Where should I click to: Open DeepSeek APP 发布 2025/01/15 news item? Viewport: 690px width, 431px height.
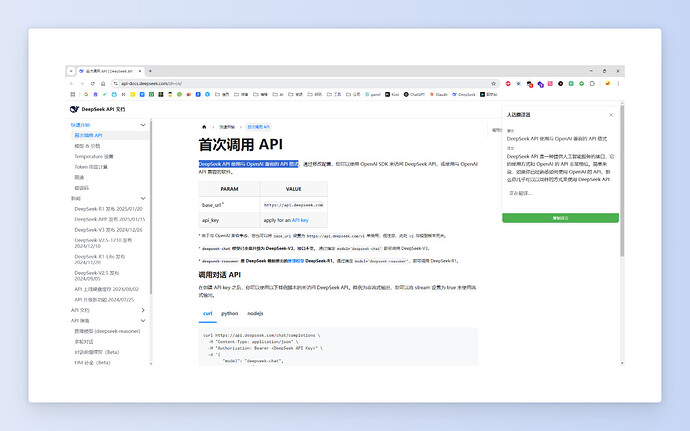[x=110, y=219]
